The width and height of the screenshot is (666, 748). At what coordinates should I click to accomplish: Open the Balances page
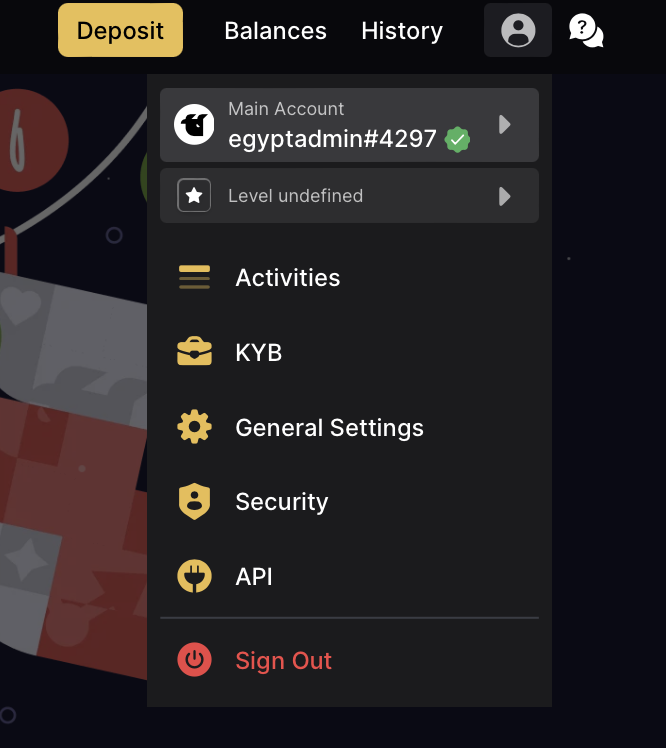(x=275, y=31)
